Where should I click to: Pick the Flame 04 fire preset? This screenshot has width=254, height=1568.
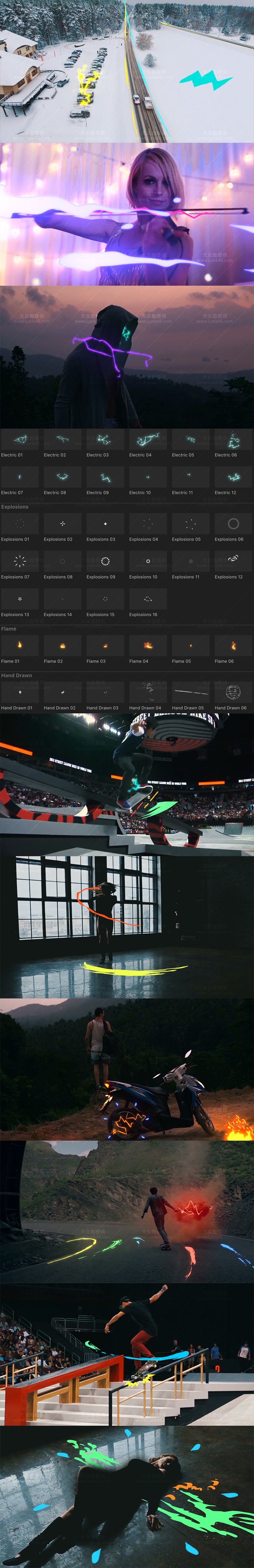(148, 645)
